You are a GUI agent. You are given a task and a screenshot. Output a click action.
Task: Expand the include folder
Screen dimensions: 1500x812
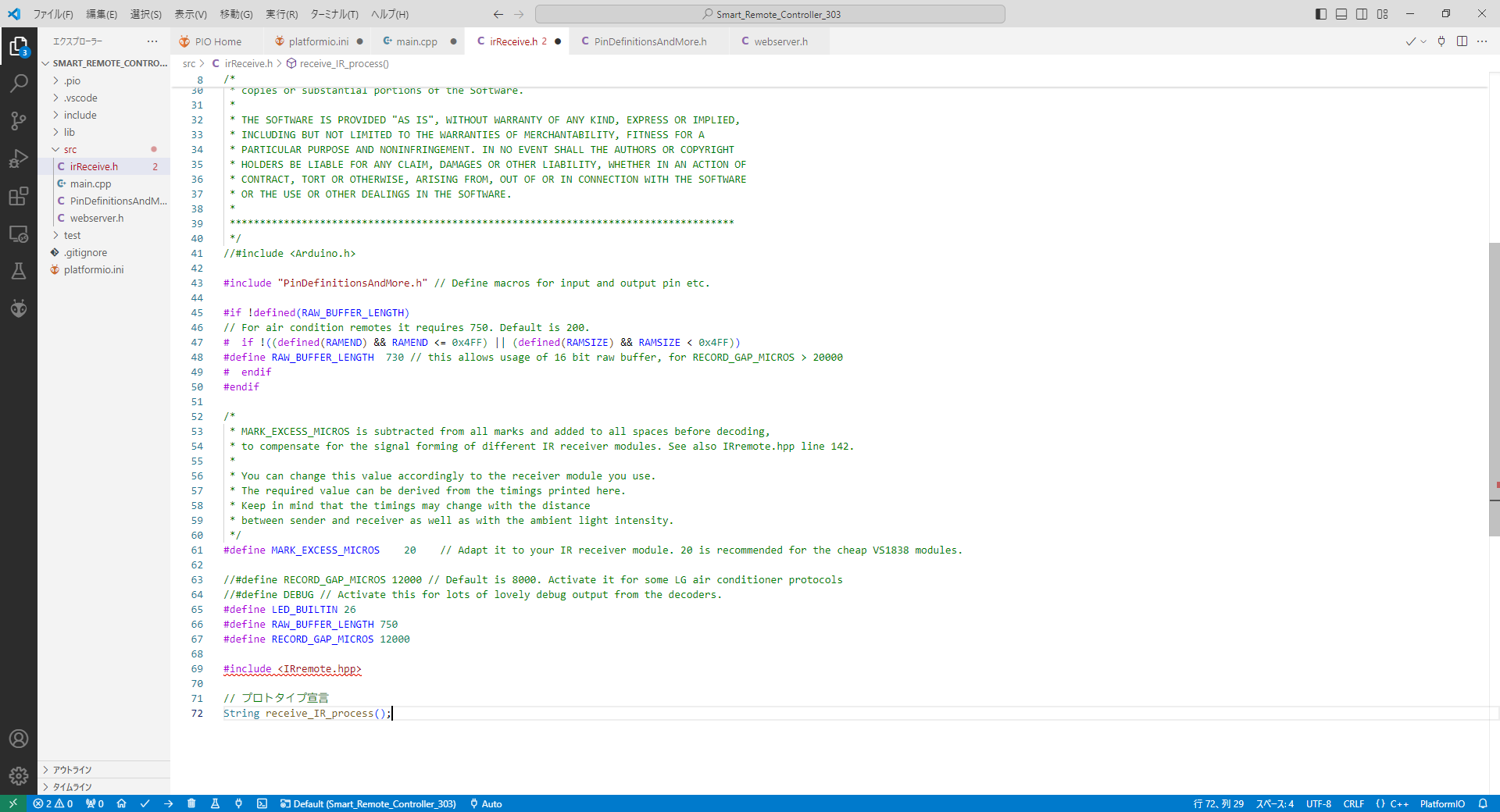[80, 115]
